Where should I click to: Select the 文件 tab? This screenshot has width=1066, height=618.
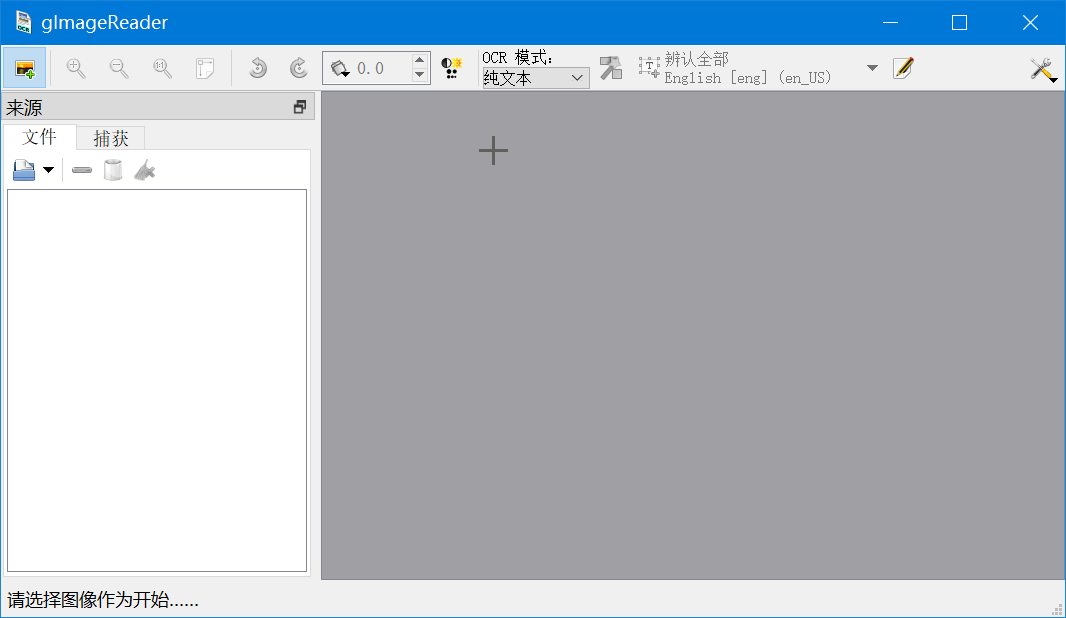(x=39, y=138)
